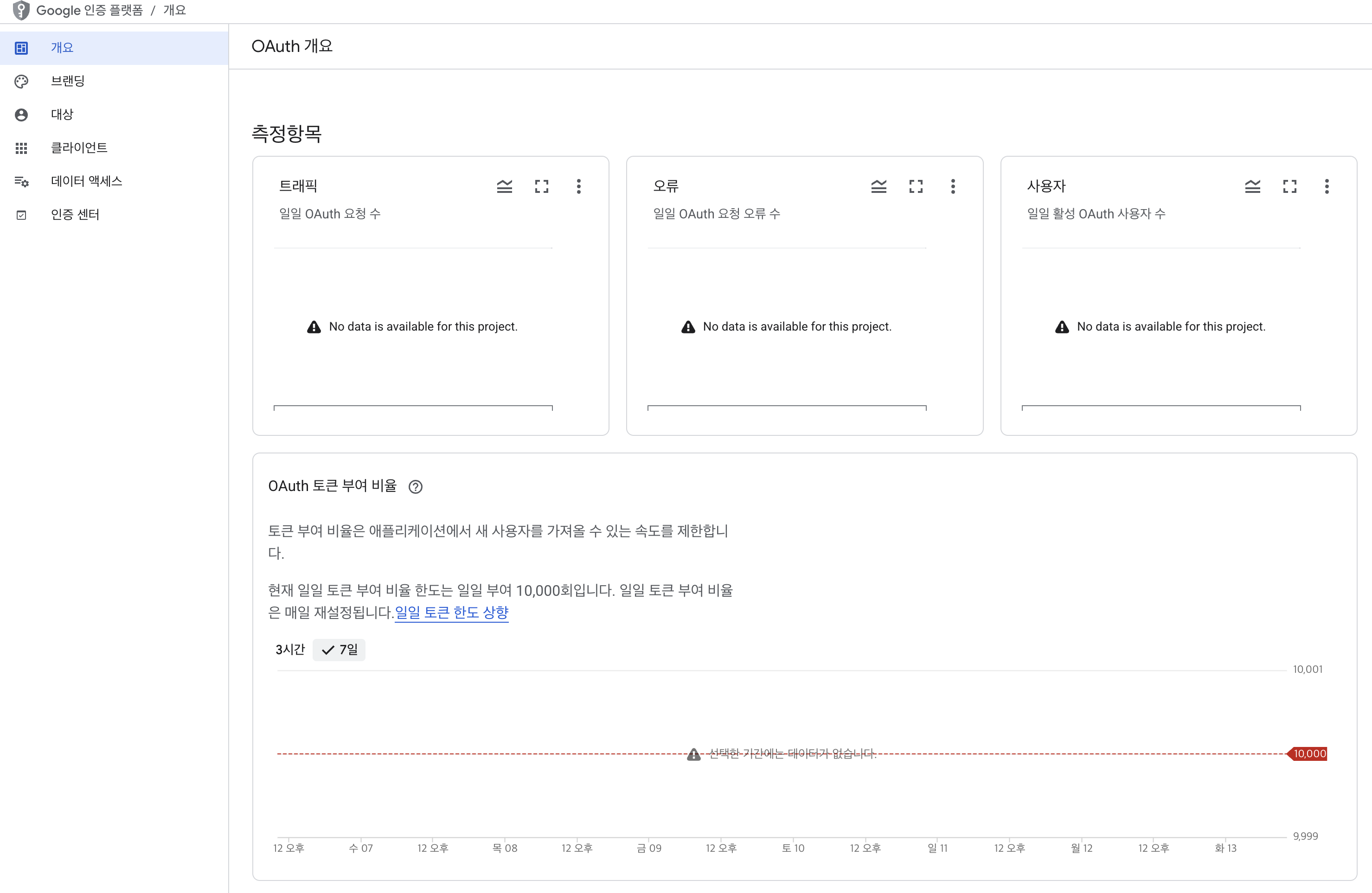Screen dimensions: 1372x893
Task: Click the 클라이언트 grid icon
Action: (x=21, y=148)
